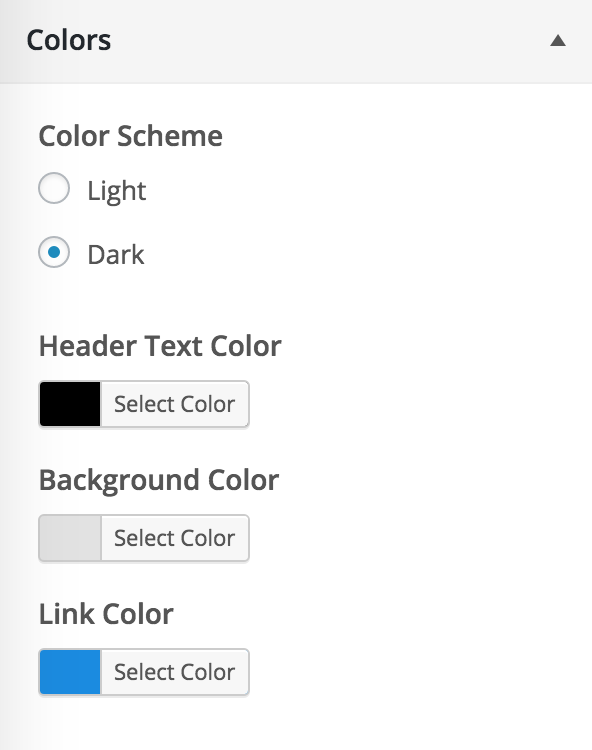Screen dimensions: 592x750
Task: Select the Light color scheme radio button
Action: 54,188
